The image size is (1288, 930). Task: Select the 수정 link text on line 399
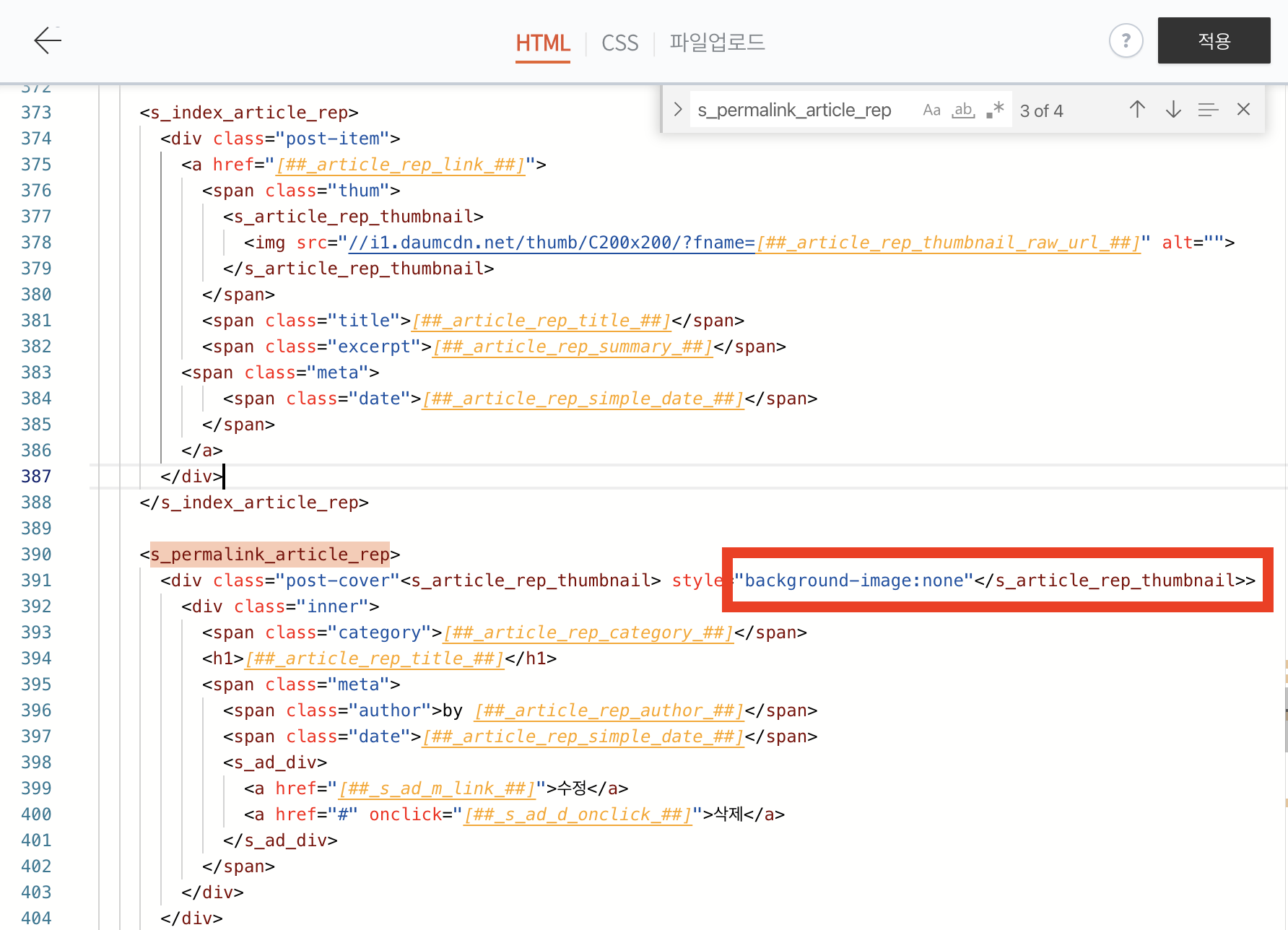pyautogui.click(x=573, y=788)
